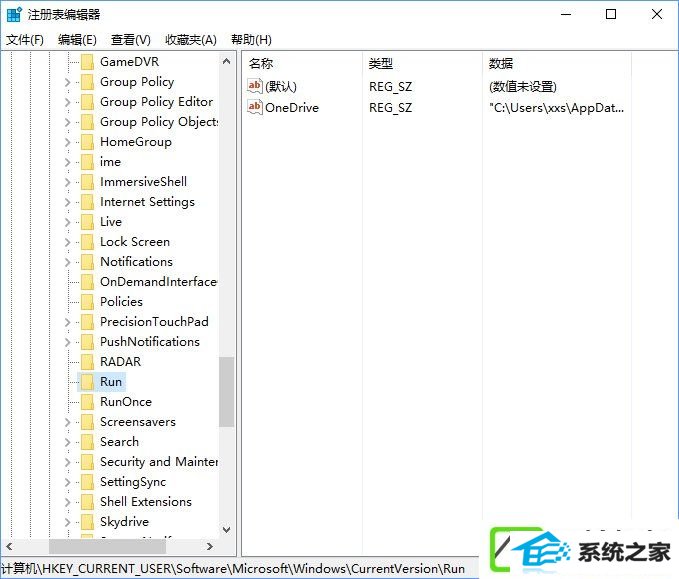This screenshot has width=679, height=579.
Task: Click the Skydrive folder icon
Action: click(87, 521)
